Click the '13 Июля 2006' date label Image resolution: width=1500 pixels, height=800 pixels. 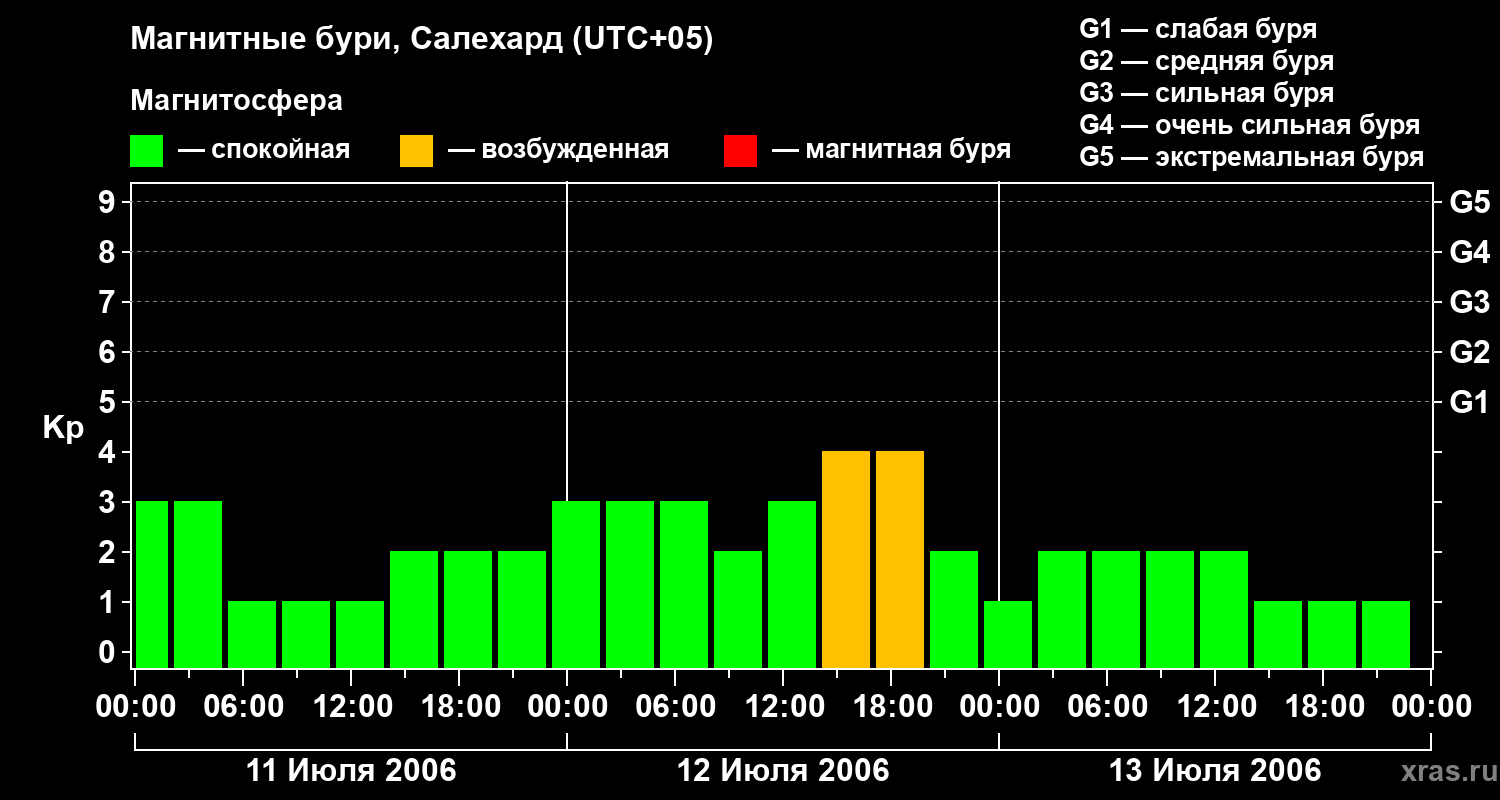click(x=1215, y=771)
